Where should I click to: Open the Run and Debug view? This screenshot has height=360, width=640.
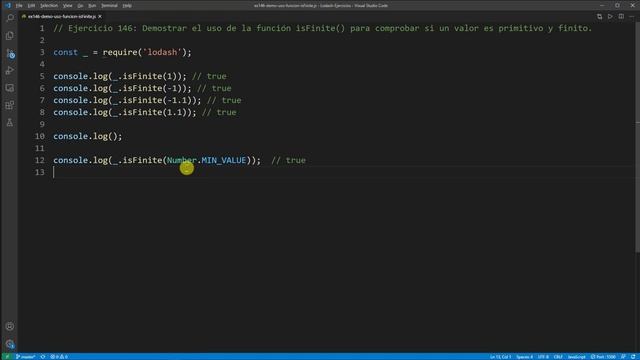pos(10,71)
